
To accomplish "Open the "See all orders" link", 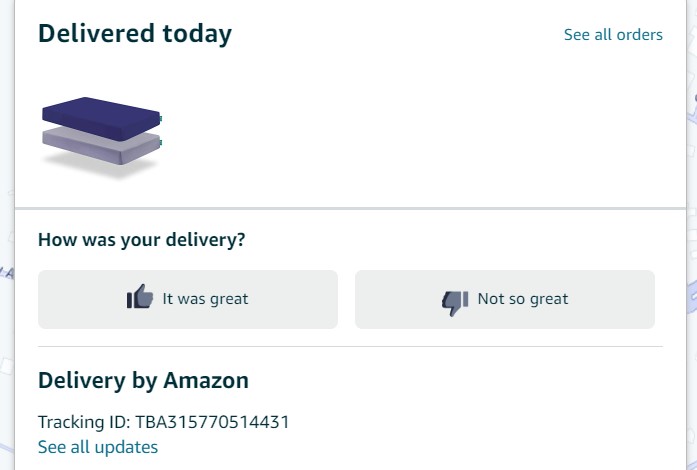I will click(x=613, y=35).
